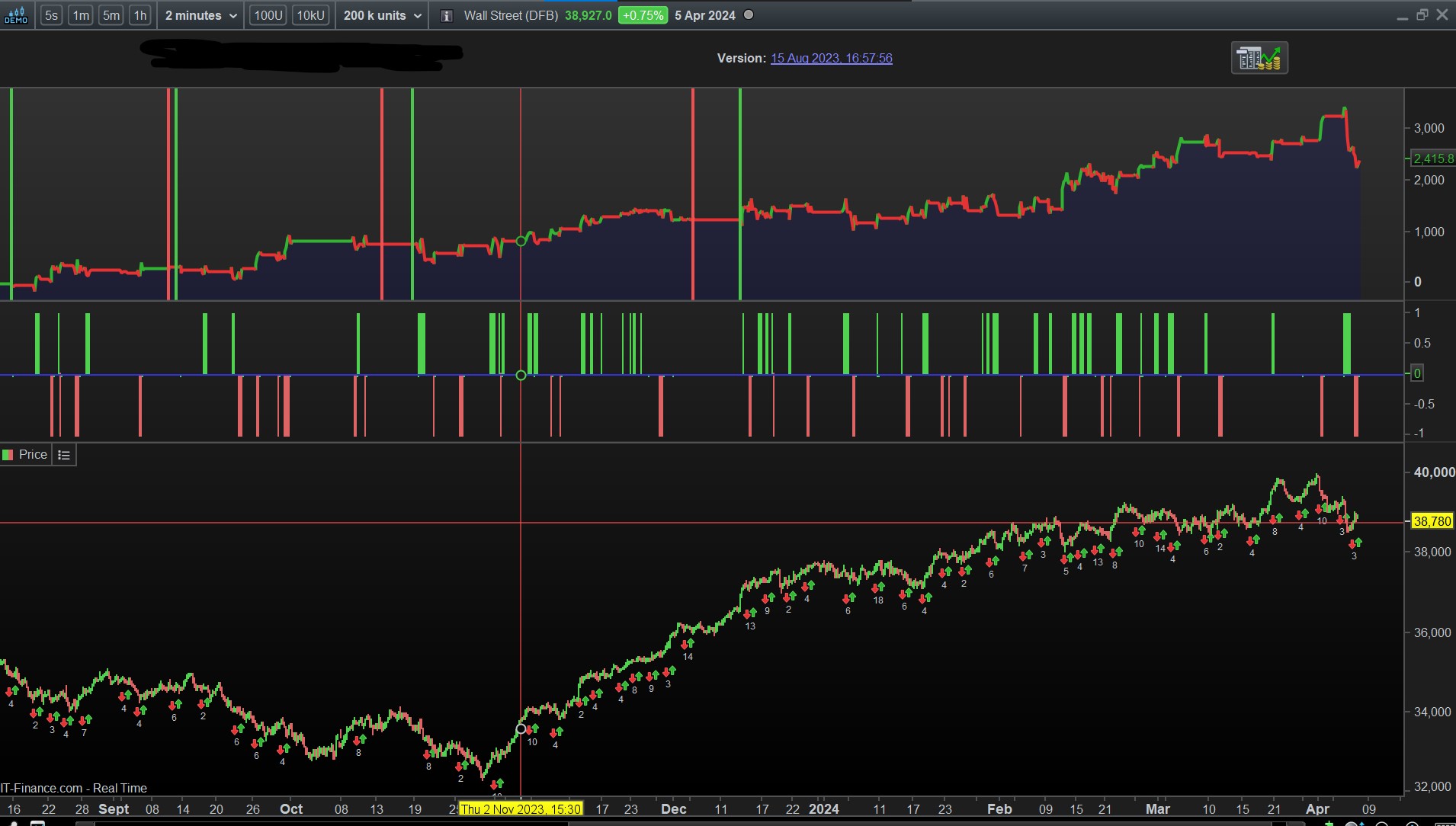Image resolution: width=1456 pixels, height=826 pixels.
Task: Expand the 2 minutes timeframe dropdown
Action: click(201, 15)
